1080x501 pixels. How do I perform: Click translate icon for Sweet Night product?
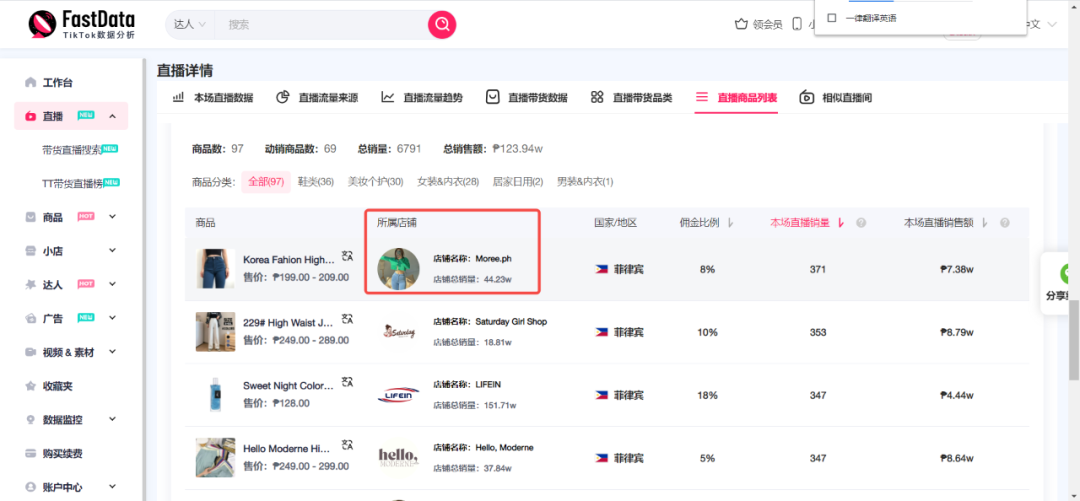coord(348,382)
